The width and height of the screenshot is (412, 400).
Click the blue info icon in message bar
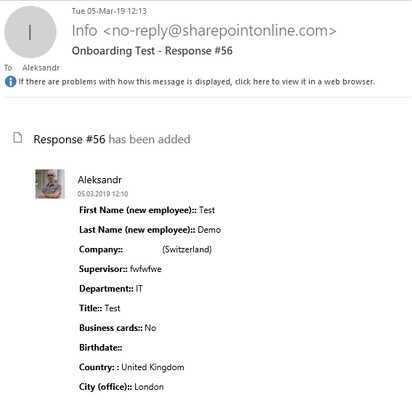click(x=10, y=82)
